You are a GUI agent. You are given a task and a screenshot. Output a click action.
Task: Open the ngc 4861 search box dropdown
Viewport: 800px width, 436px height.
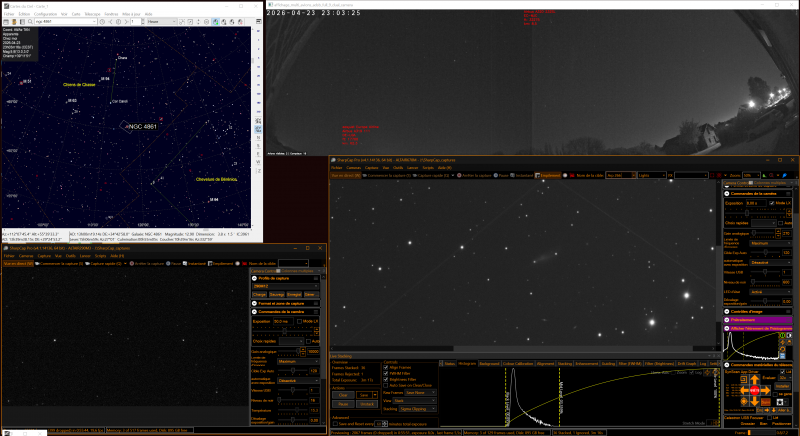coord(94,21)
